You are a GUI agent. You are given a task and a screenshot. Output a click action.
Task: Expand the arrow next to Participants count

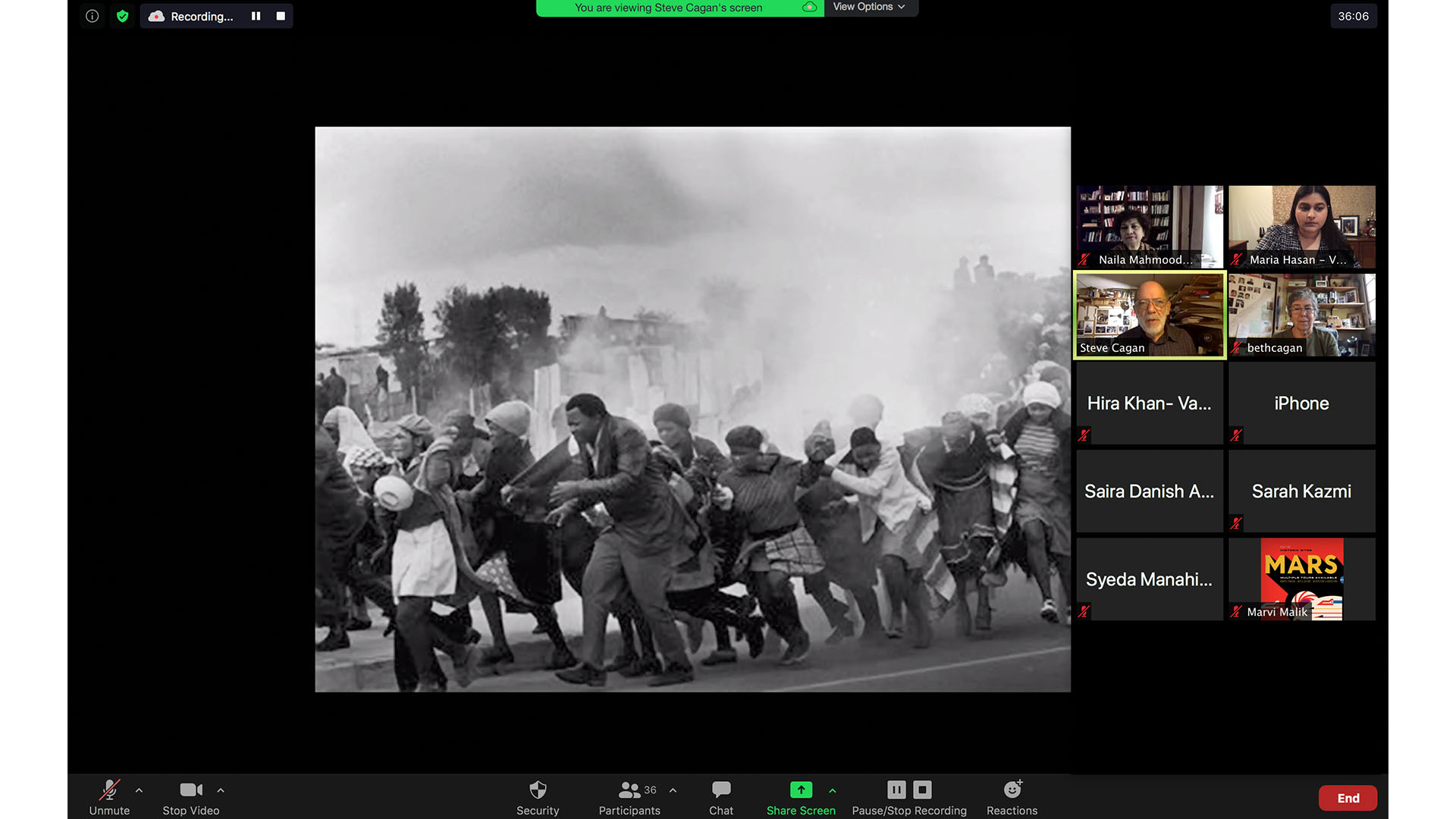click(x=673, y=790)
